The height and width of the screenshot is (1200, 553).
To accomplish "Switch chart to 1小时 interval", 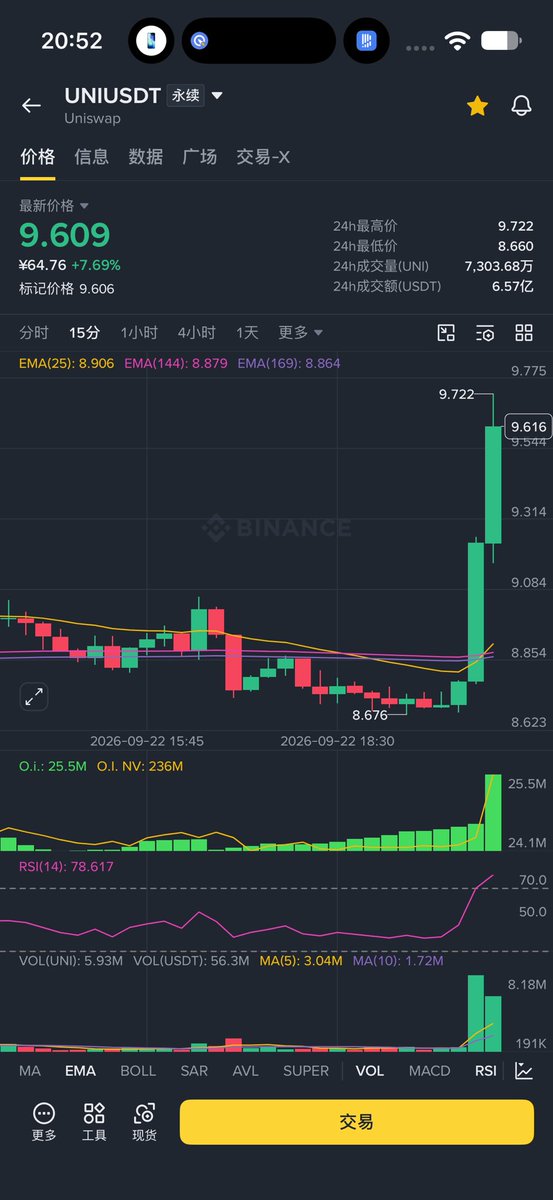I will 139,332.
